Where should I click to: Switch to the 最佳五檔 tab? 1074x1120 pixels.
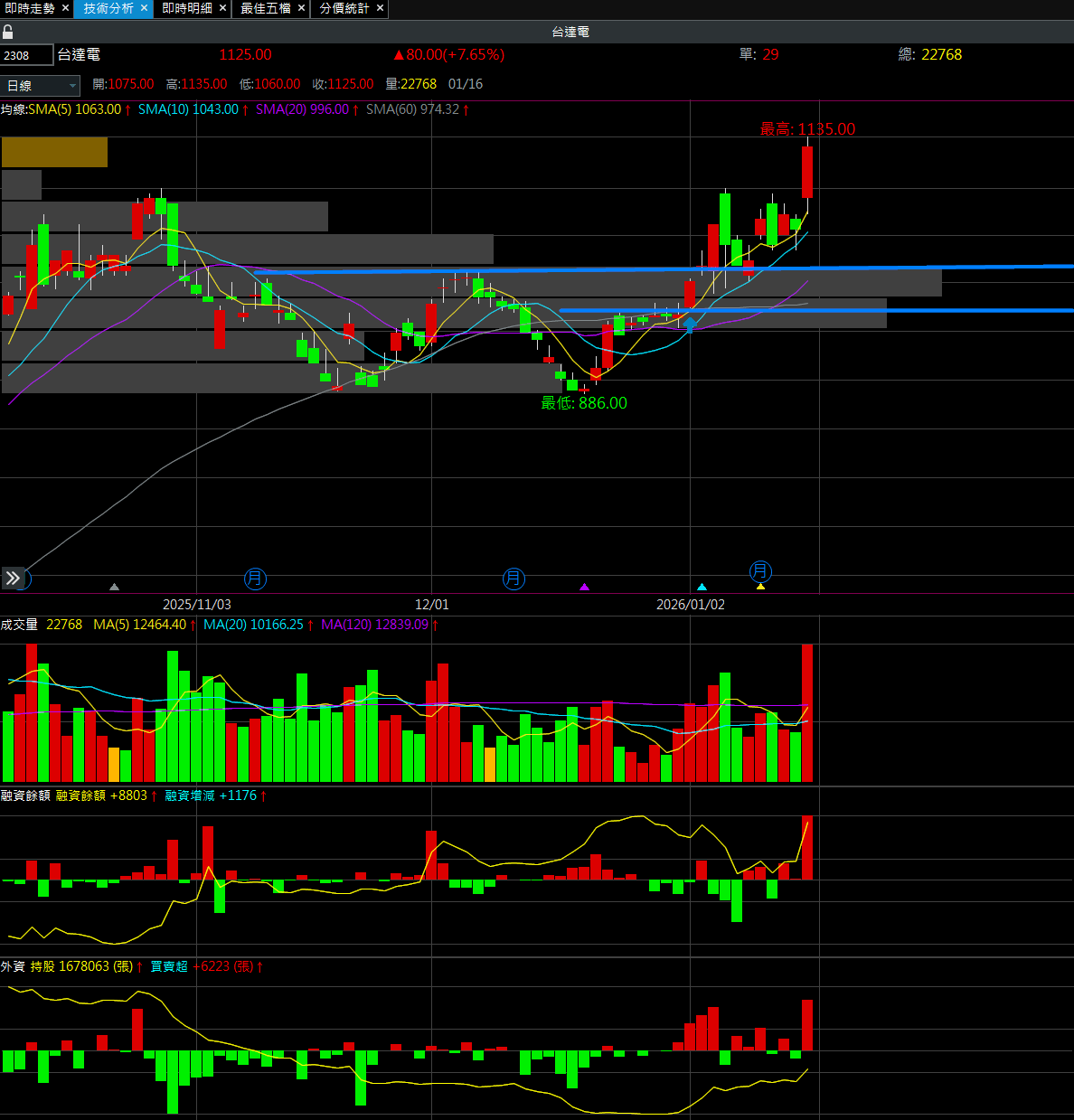(266, 8)
